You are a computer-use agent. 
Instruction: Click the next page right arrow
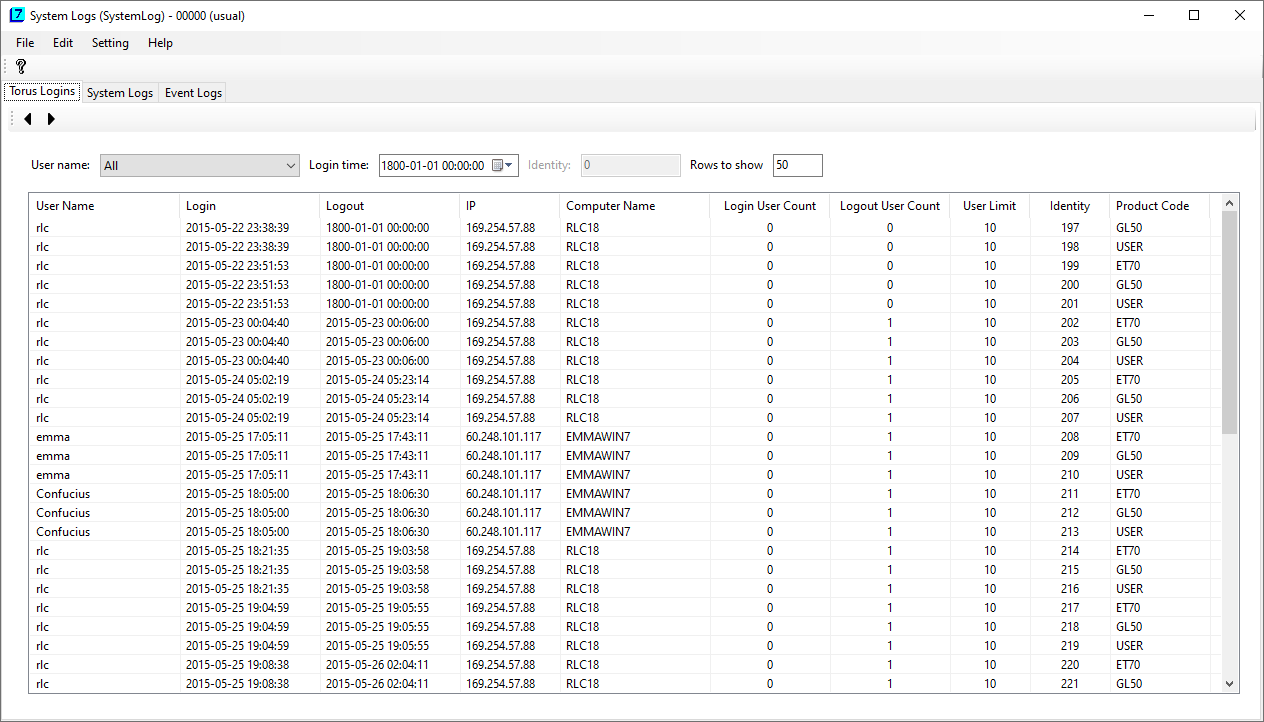51,119
